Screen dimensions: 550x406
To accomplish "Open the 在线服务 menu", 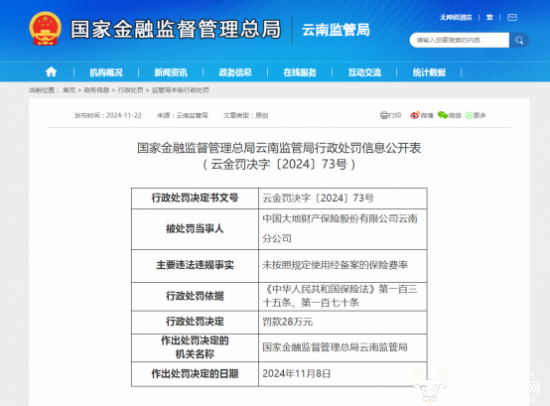I will (x=300, y=72).
